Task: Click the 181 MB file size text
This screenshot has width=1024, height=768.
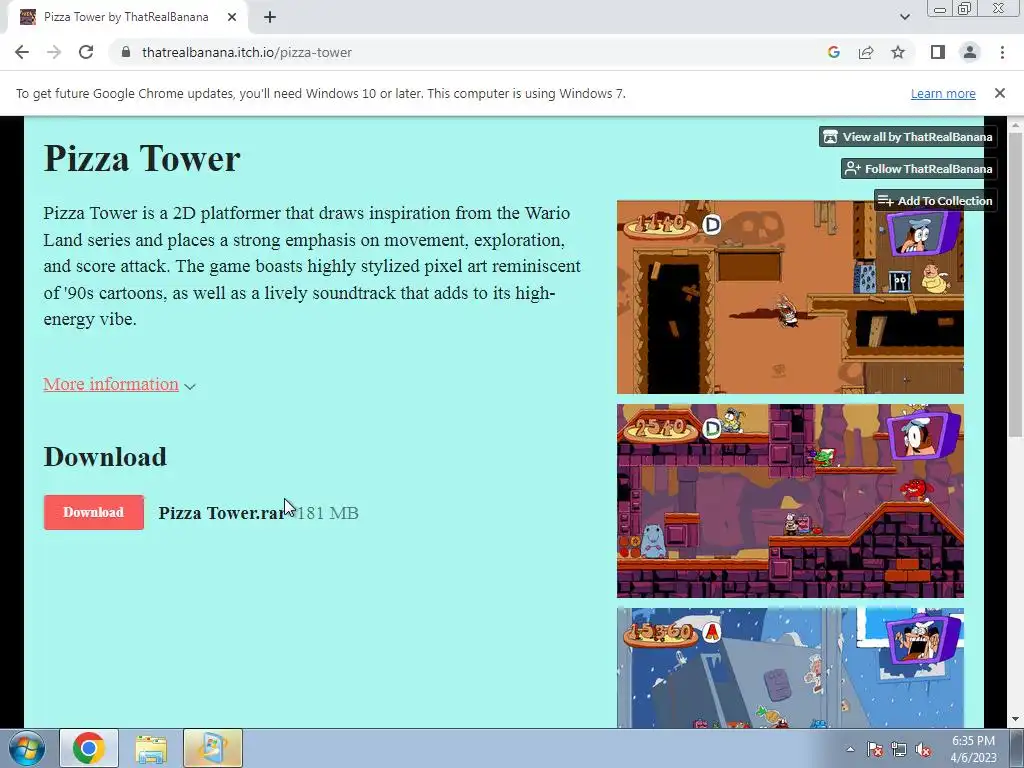Action: pyautogui.click(x=327, y=513)
